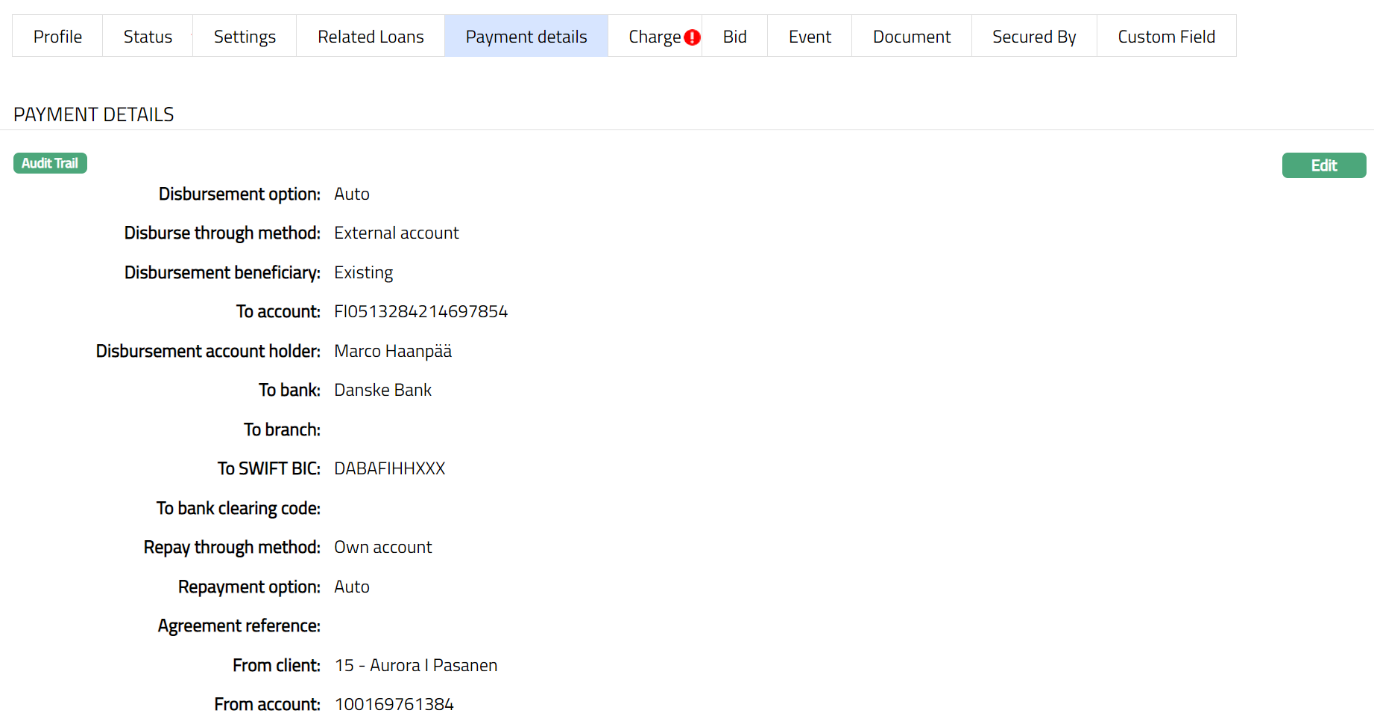Select the Payment details tab
Image resolution: width=1374 pixels, height=728 pixels.
point(526,37)
